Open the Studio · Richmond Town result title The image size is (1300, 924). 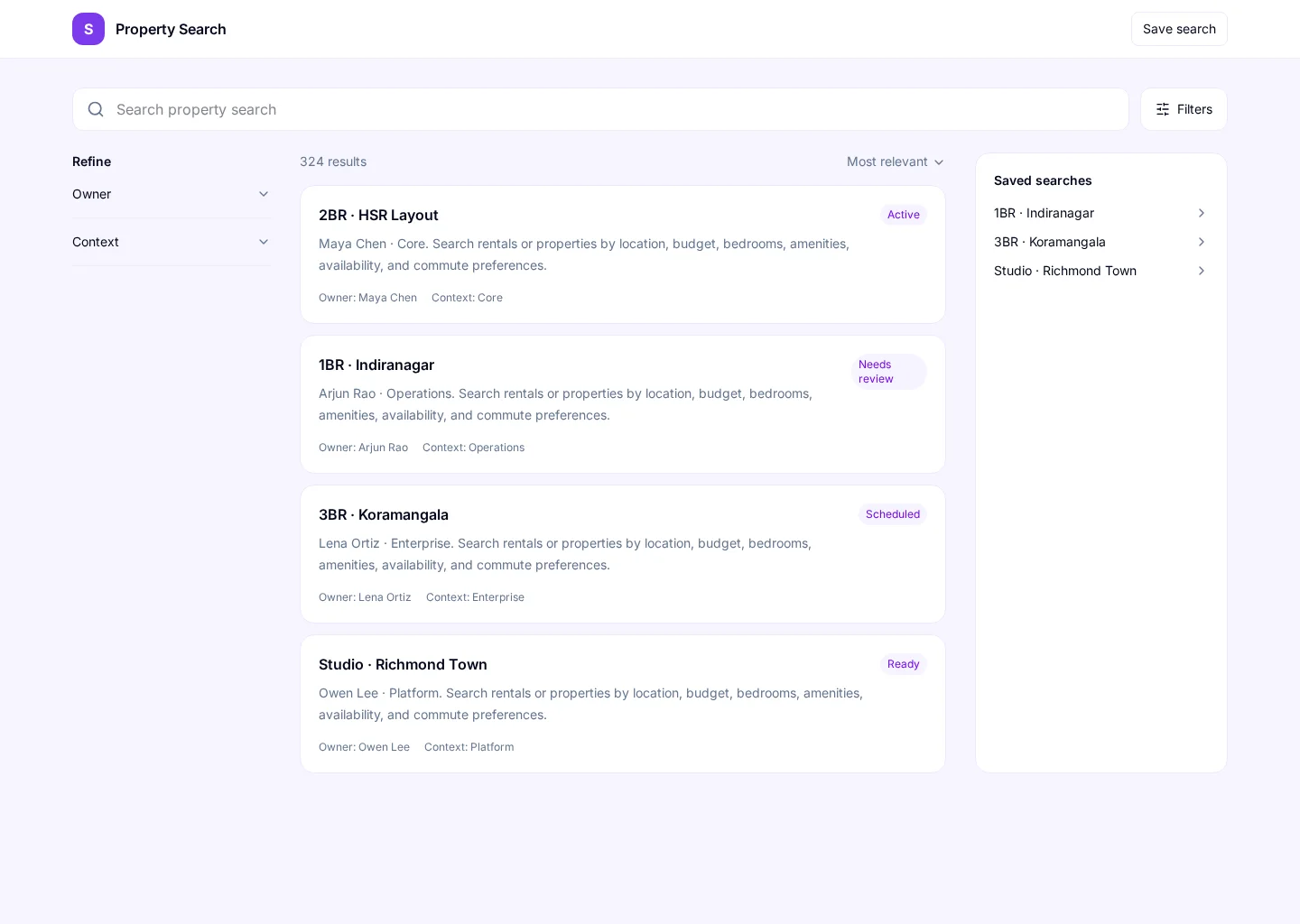click(403, 664)
